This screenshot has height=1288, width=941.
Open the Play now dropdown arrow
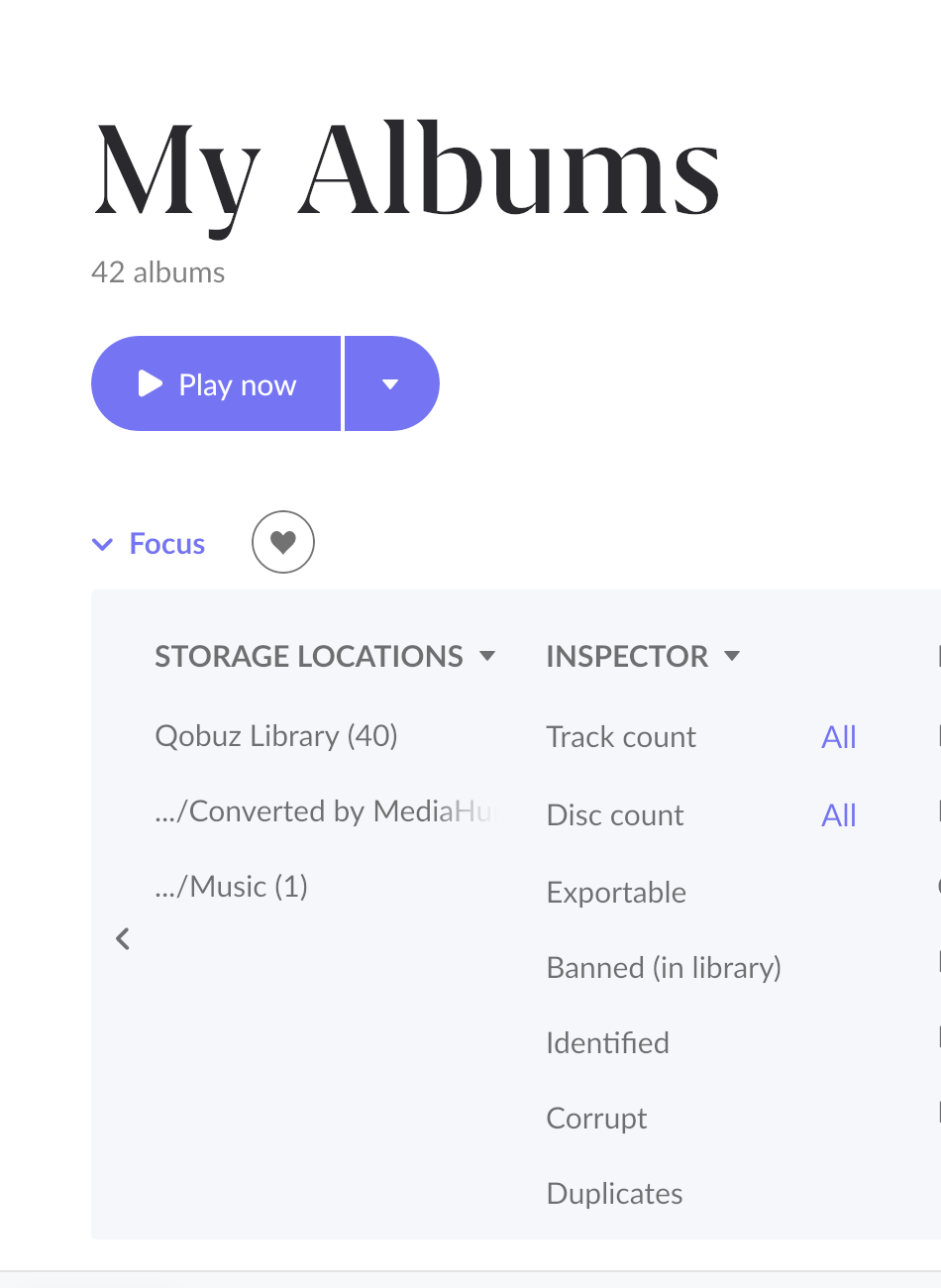[391, 384]
